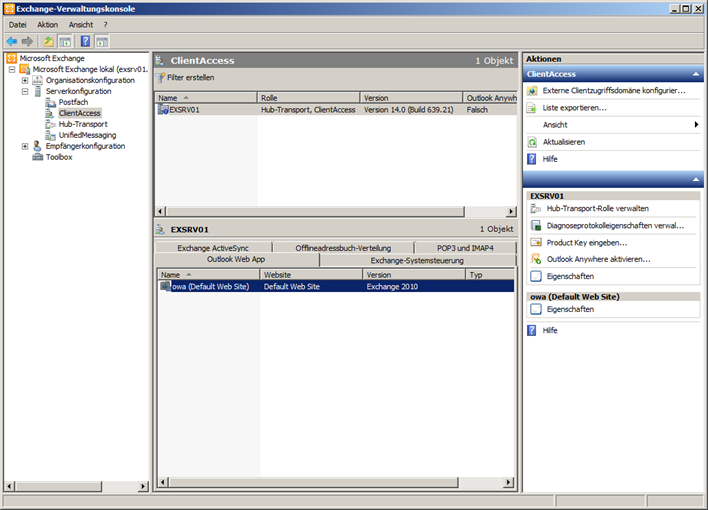This screenshot has width=708, height=510.
Task: Click Filter erstellen link
Action: coord(191,78)
